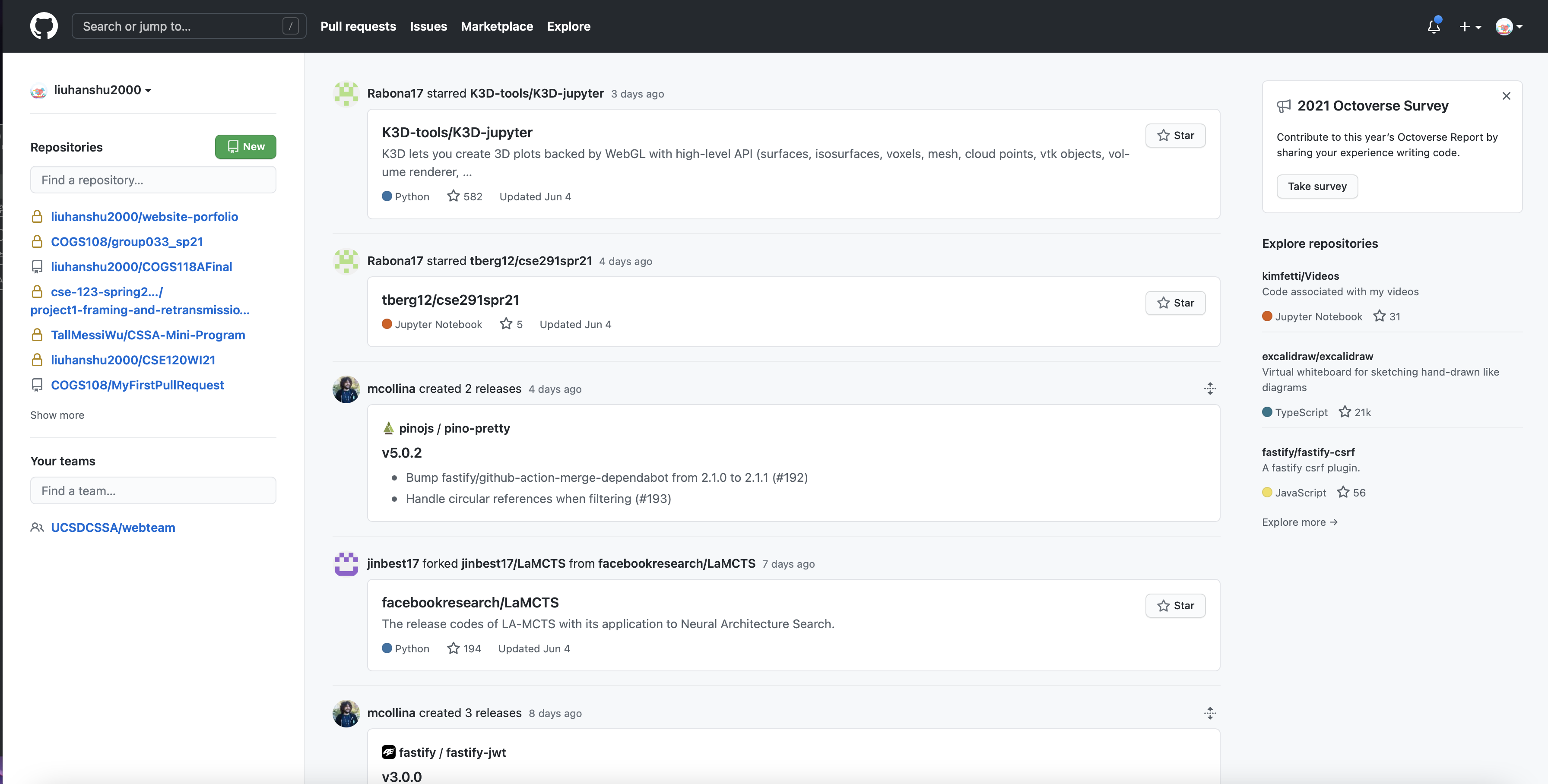
Task: Open COGS108/group033_sp21 repository
Action: point(127,241)
